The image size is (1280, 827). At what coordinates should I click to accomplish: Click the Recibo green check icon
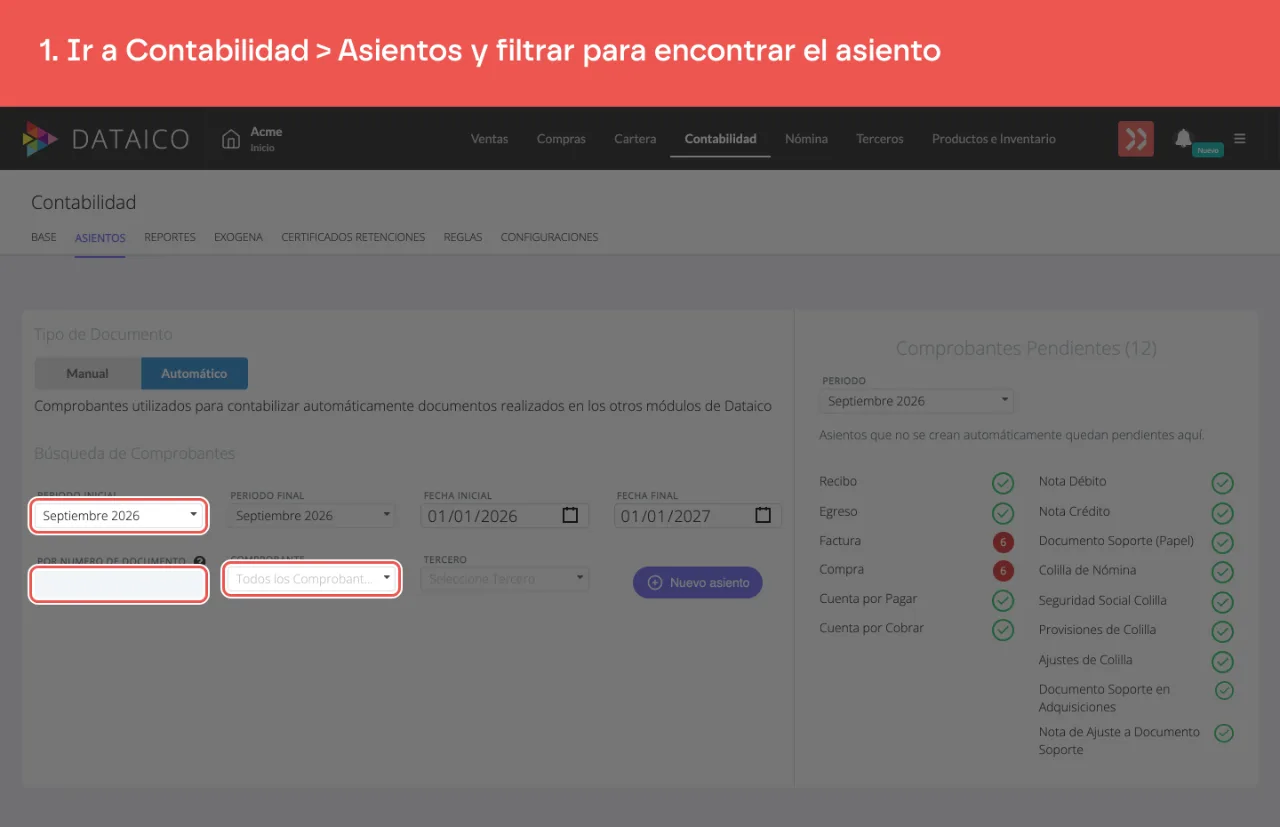[1003, 484]
